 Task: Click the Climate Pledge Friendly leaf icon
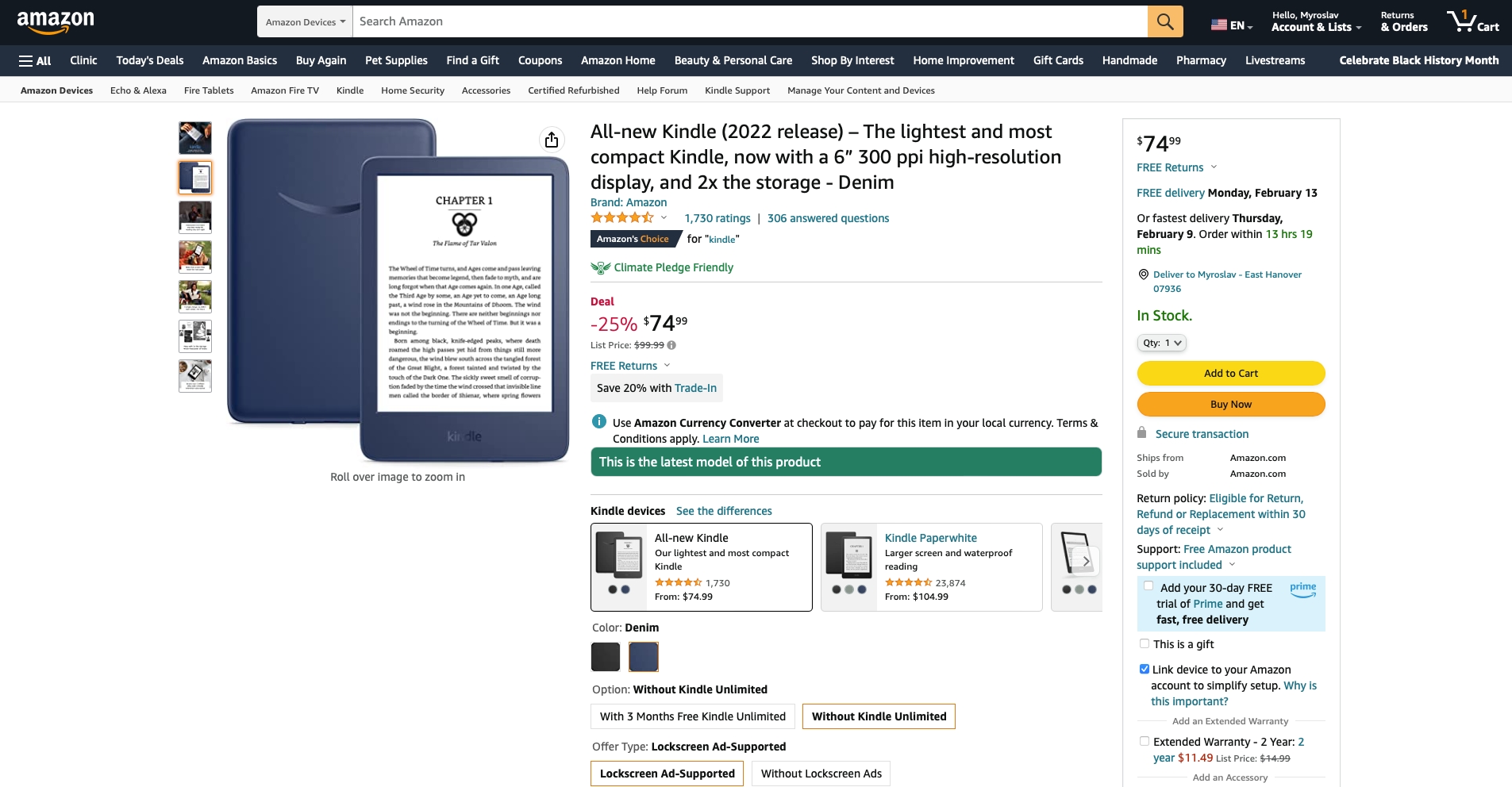point(600,268)
